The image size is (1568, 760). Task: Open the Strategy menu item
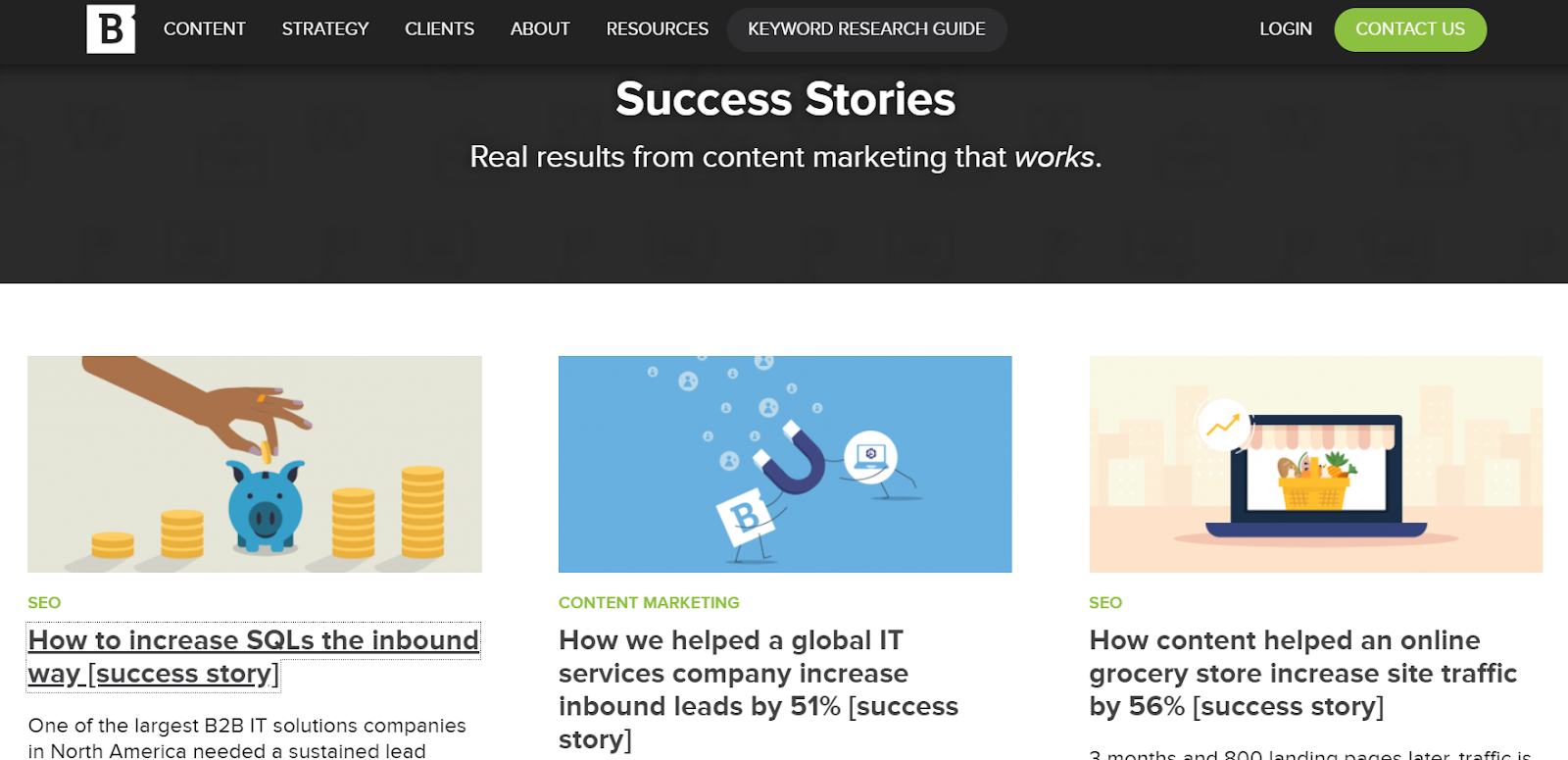[x=324, y=29]
